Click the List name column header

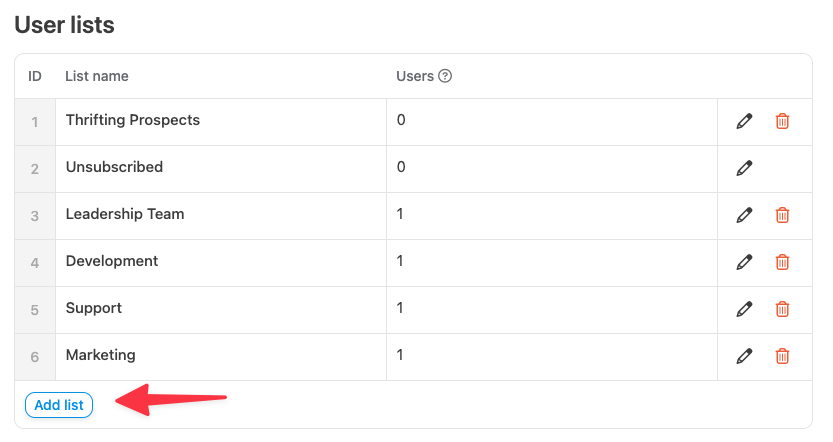pyautogui.click(x=97, y=76)
